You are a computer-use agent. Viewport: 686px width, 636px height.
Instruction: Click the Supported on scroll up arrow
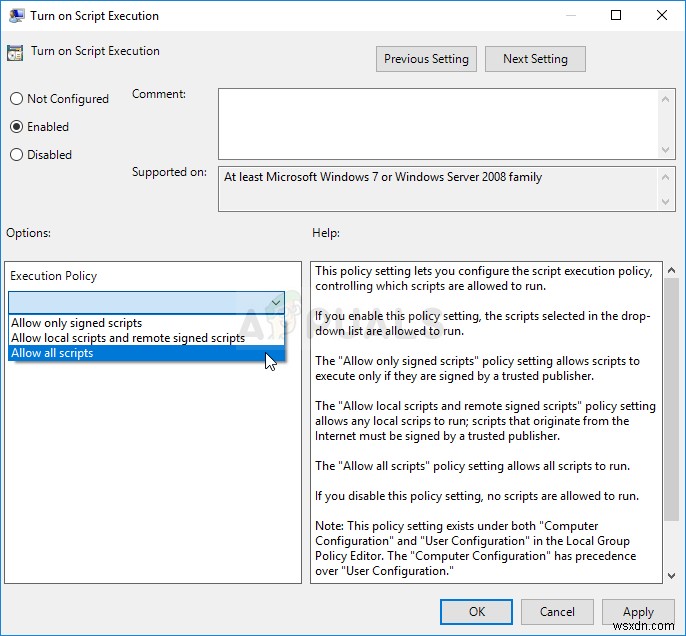(665, 177)
